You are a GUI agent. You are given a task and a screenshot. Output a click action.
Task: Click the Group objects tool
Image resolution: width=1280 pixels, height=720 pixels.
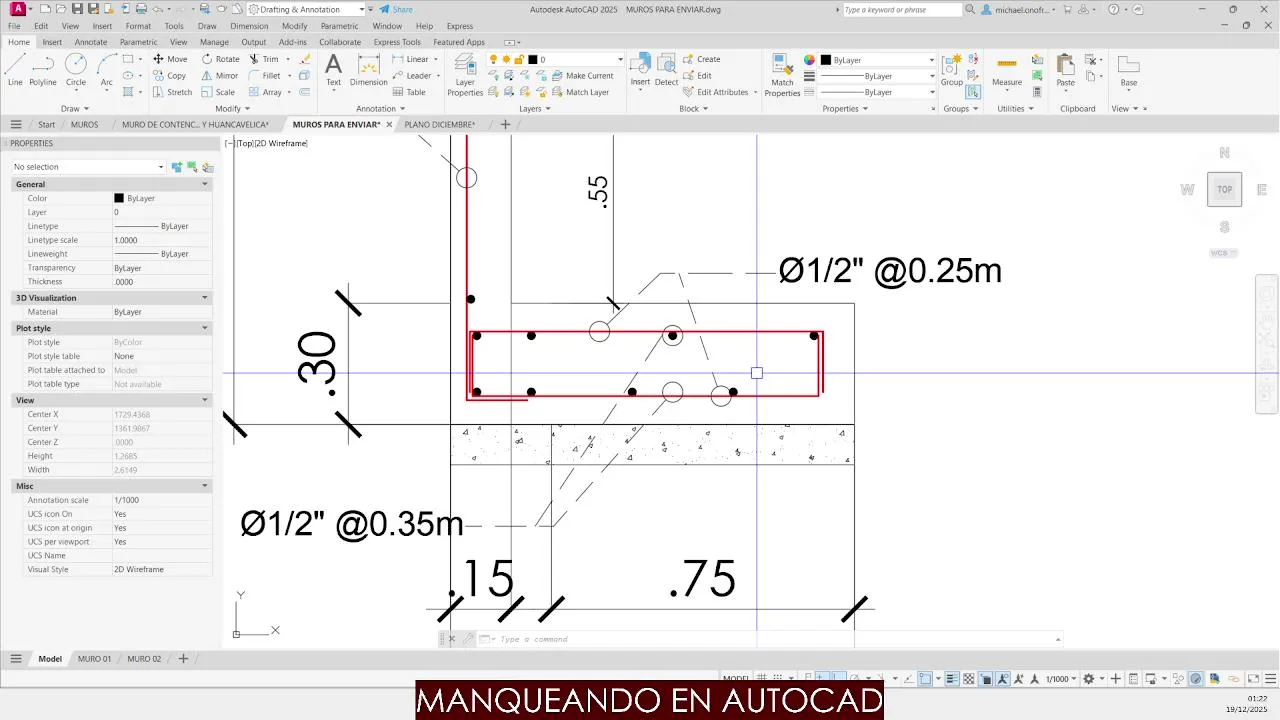(951, 70)
